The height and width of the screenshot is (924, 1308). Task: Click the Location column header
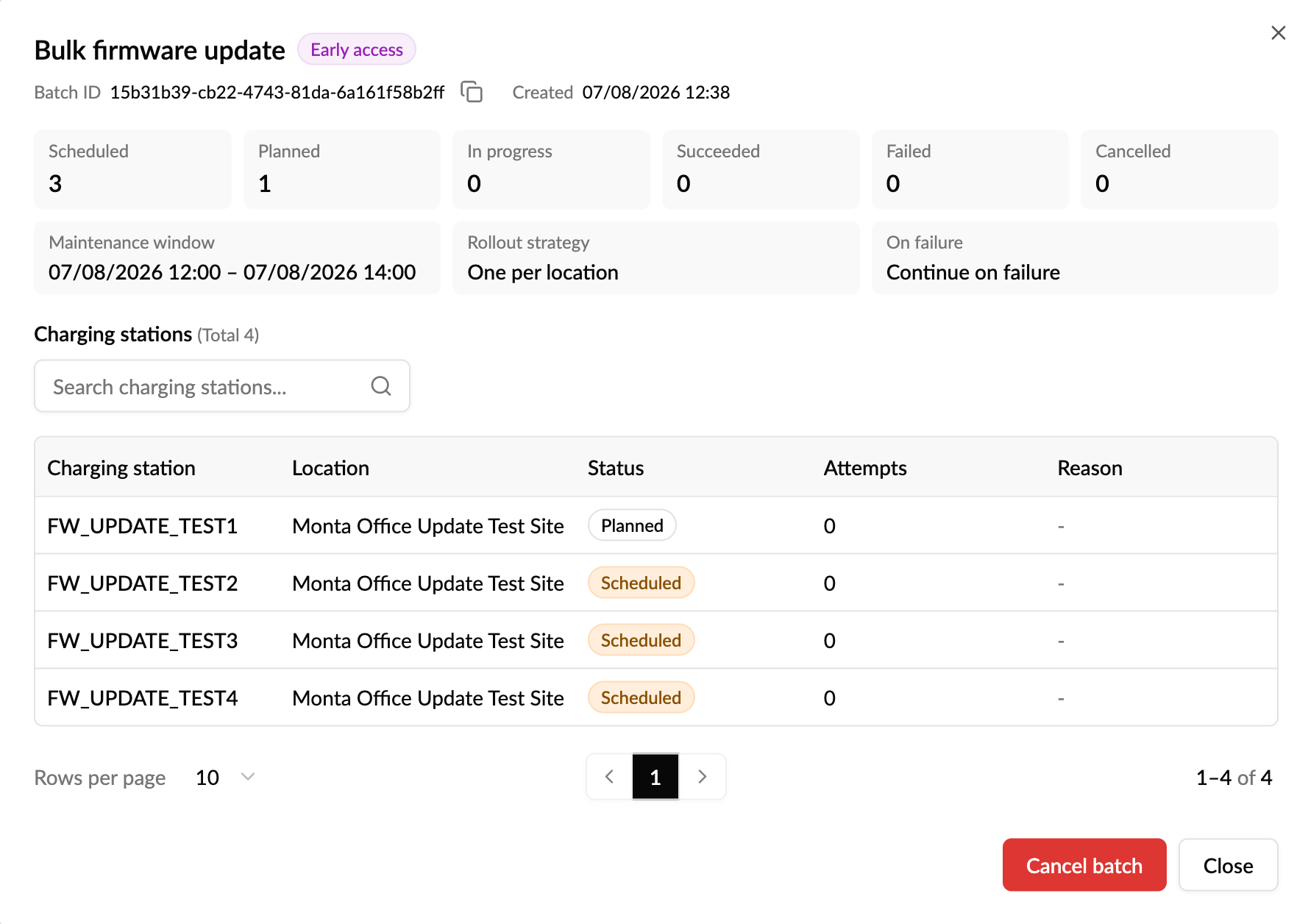pyautogui.click(x=330, y=468)
